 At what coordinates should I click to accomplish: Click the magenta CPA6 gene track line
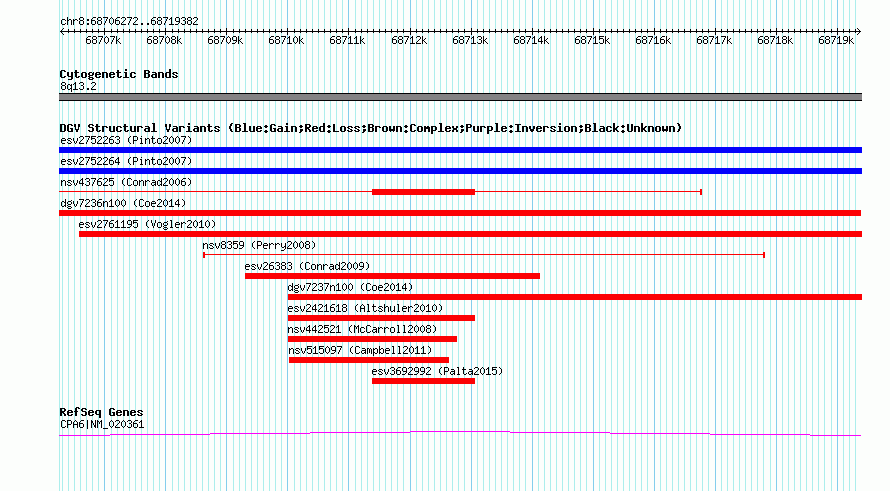pyautogui.click(x=460, y=434)
